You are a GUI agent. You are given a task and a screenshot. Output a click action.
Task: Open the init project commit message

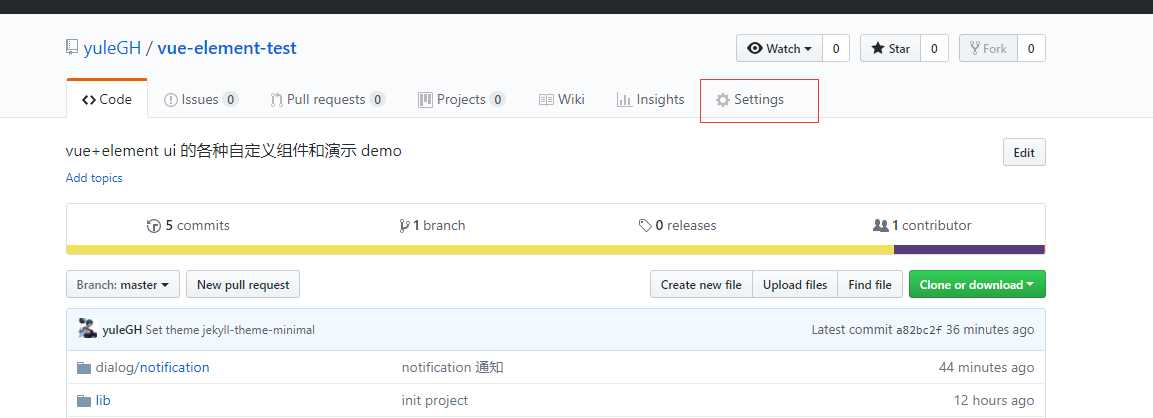pyautogui.click(x=435, y=400)
